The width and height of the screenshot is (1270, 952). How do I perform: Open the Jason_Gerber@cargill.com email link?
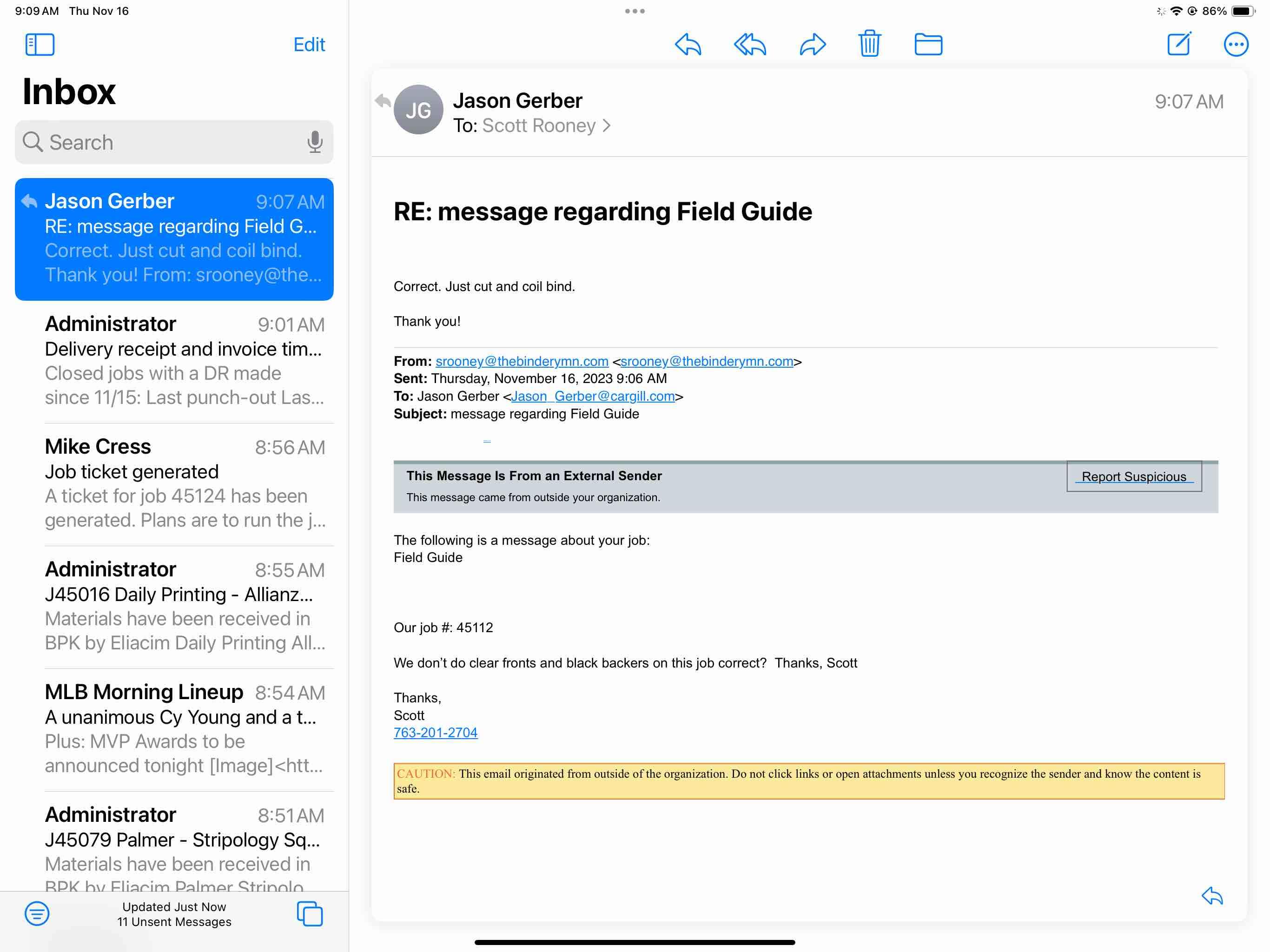pos(593,396)
